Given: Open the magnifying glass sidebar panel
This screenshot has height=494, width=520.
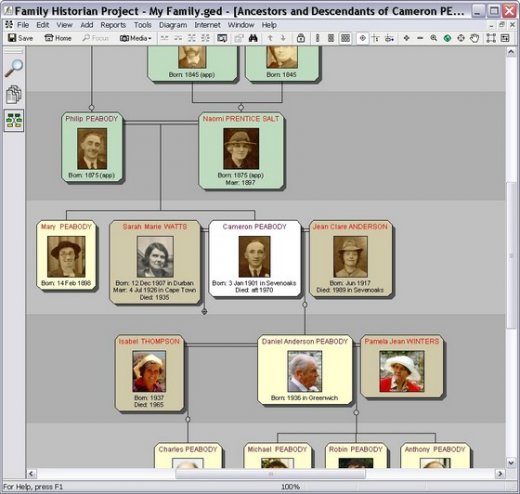Looking at the screenshot, I should pos(14,68).
